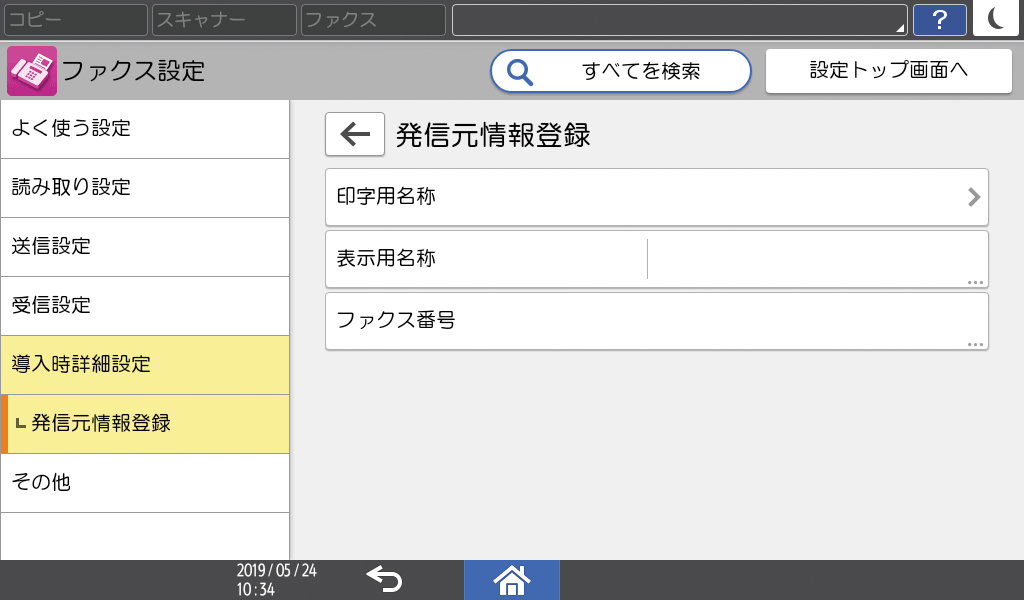1024x600 pixels.
Task: Select the highlighted 導入時詳細設定 item
Action: tap(145, 365)
